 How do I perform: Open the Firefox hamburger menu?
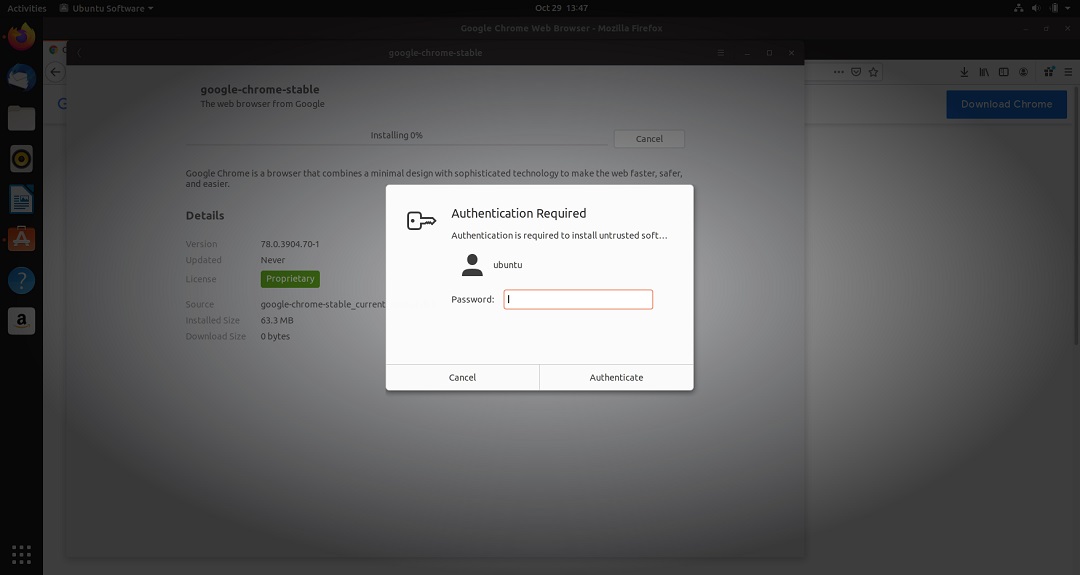coord(1068,72)
